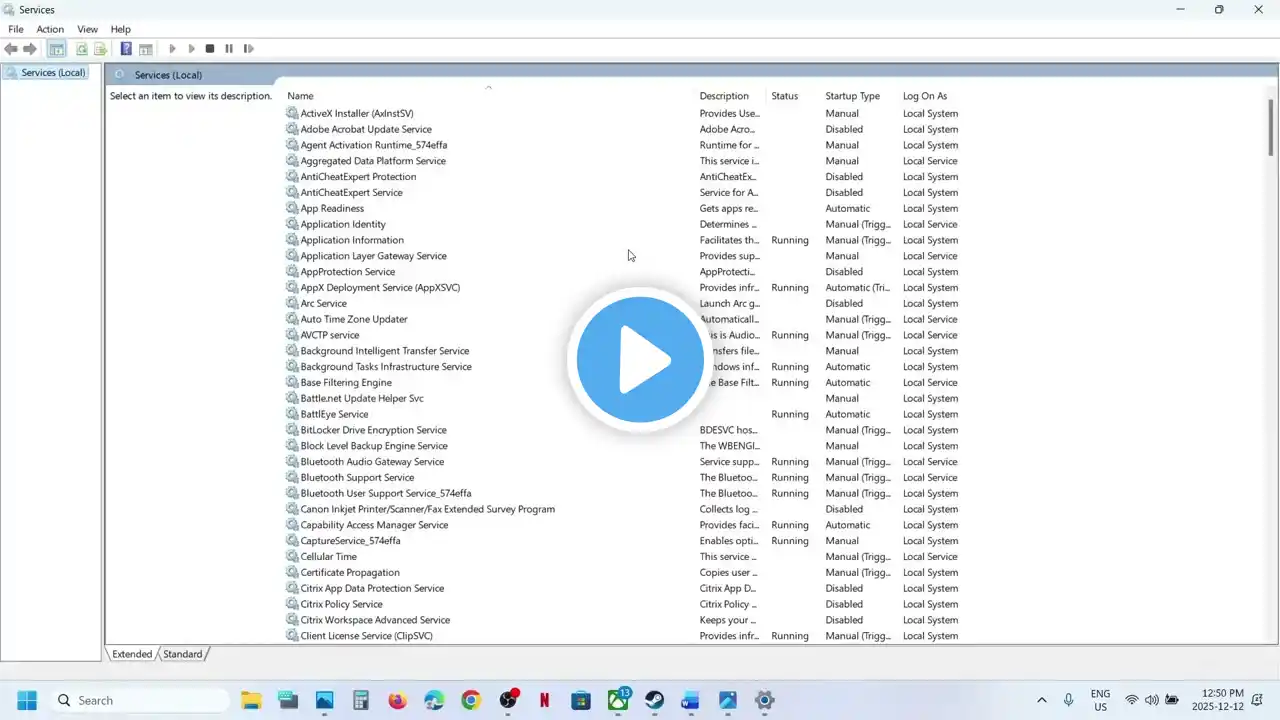Click the vertical scrollbar thumb of the services list
Viewport: 1280px width, 720px height.
(1272, 127)
